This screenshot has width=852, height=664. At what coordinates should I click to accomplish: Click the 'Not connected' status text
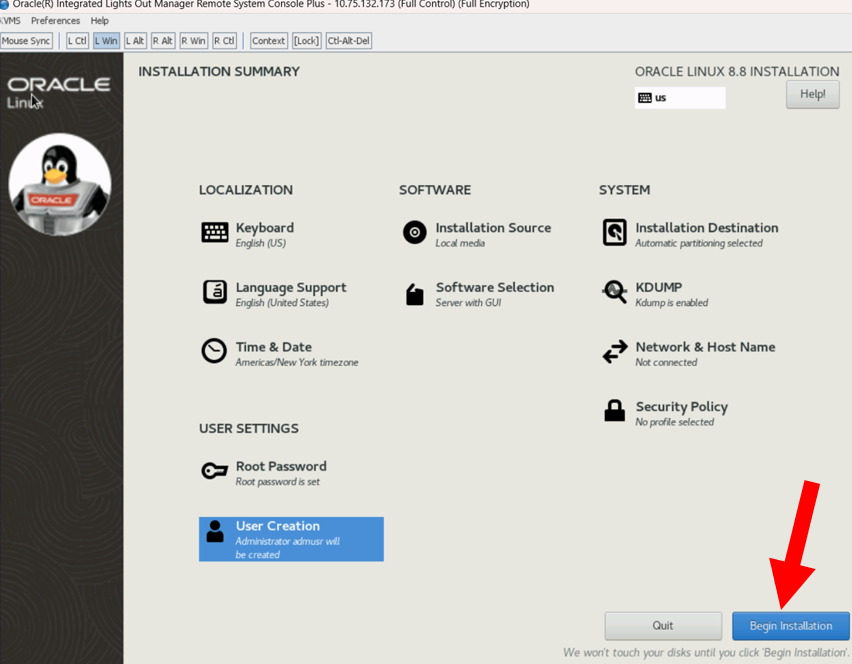[x=666, y=362]
